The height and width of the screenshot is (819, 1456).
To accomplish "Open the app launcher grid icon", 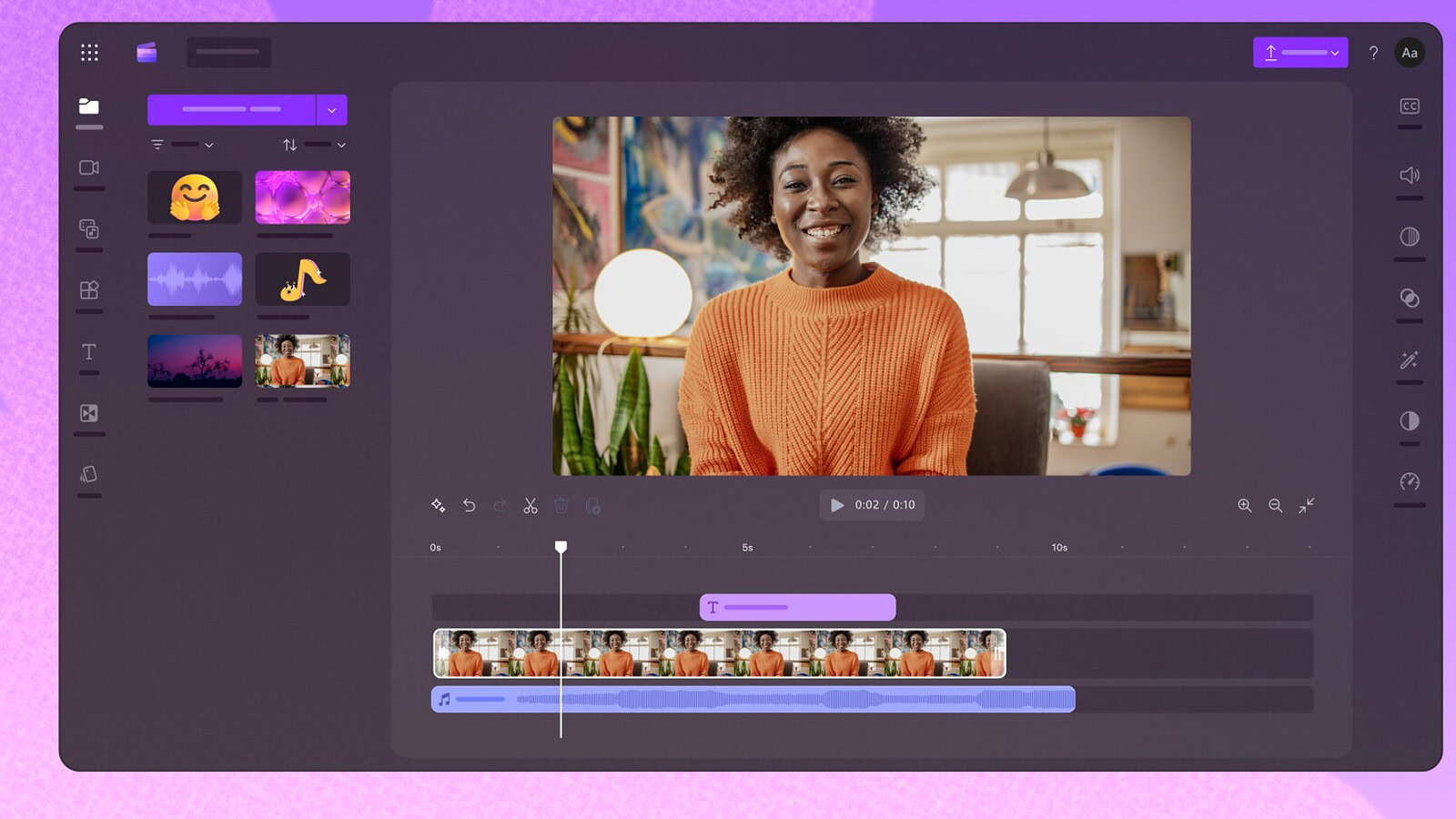I will pos(89,53).
